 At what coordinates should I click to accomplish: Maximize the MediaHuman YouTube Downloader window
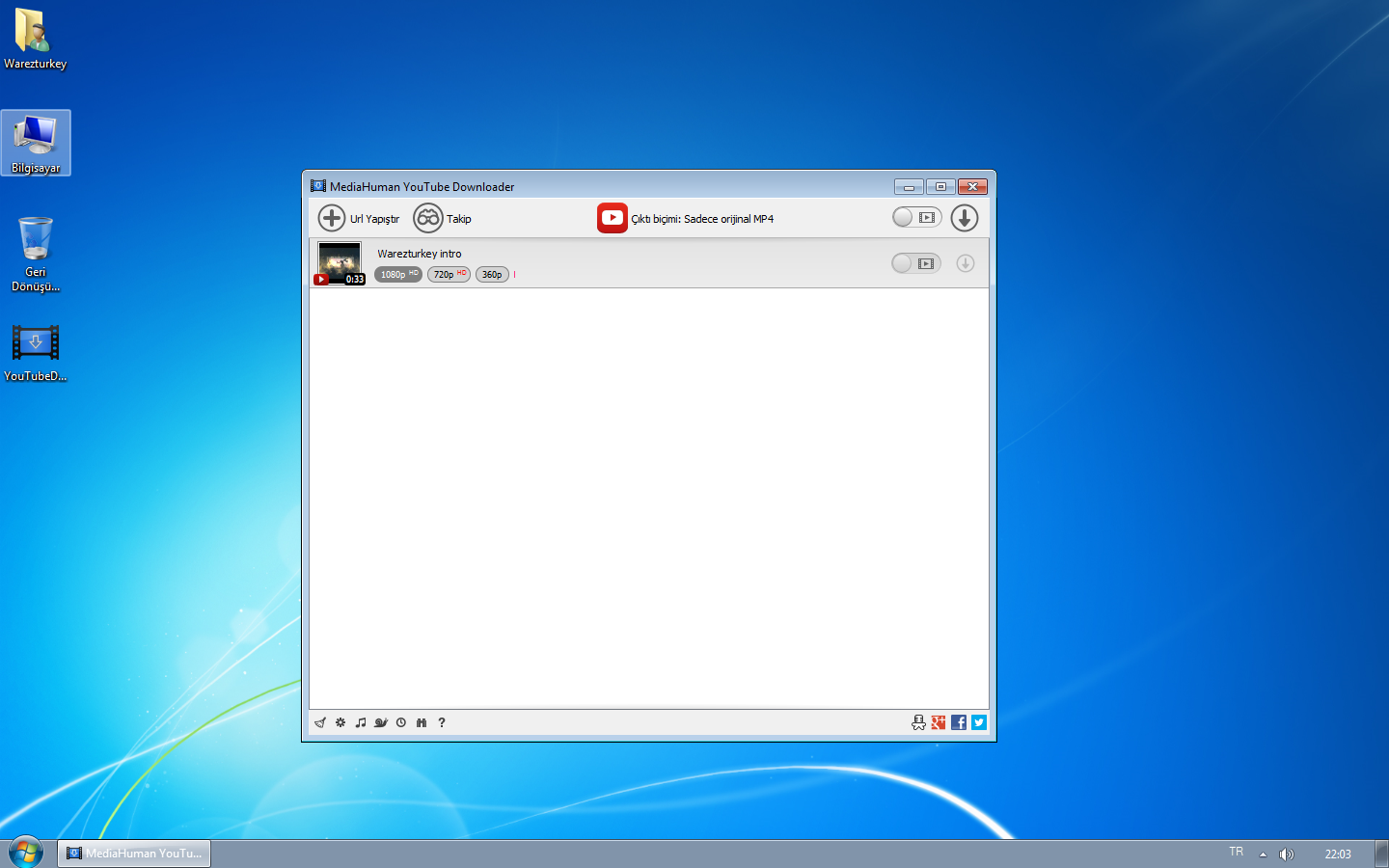click(940, 186)
